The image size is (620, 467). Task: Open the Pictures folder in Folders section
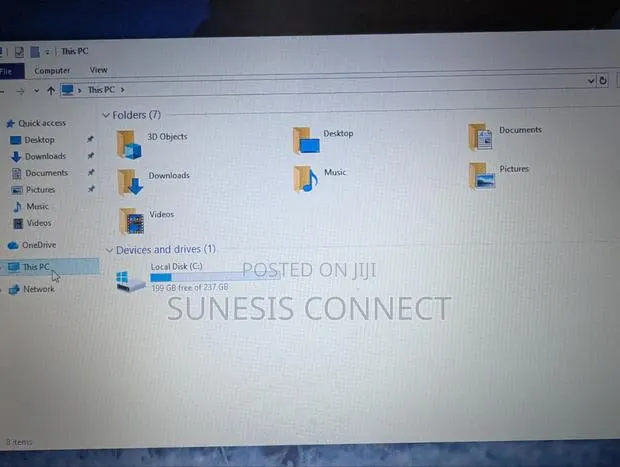482,176
